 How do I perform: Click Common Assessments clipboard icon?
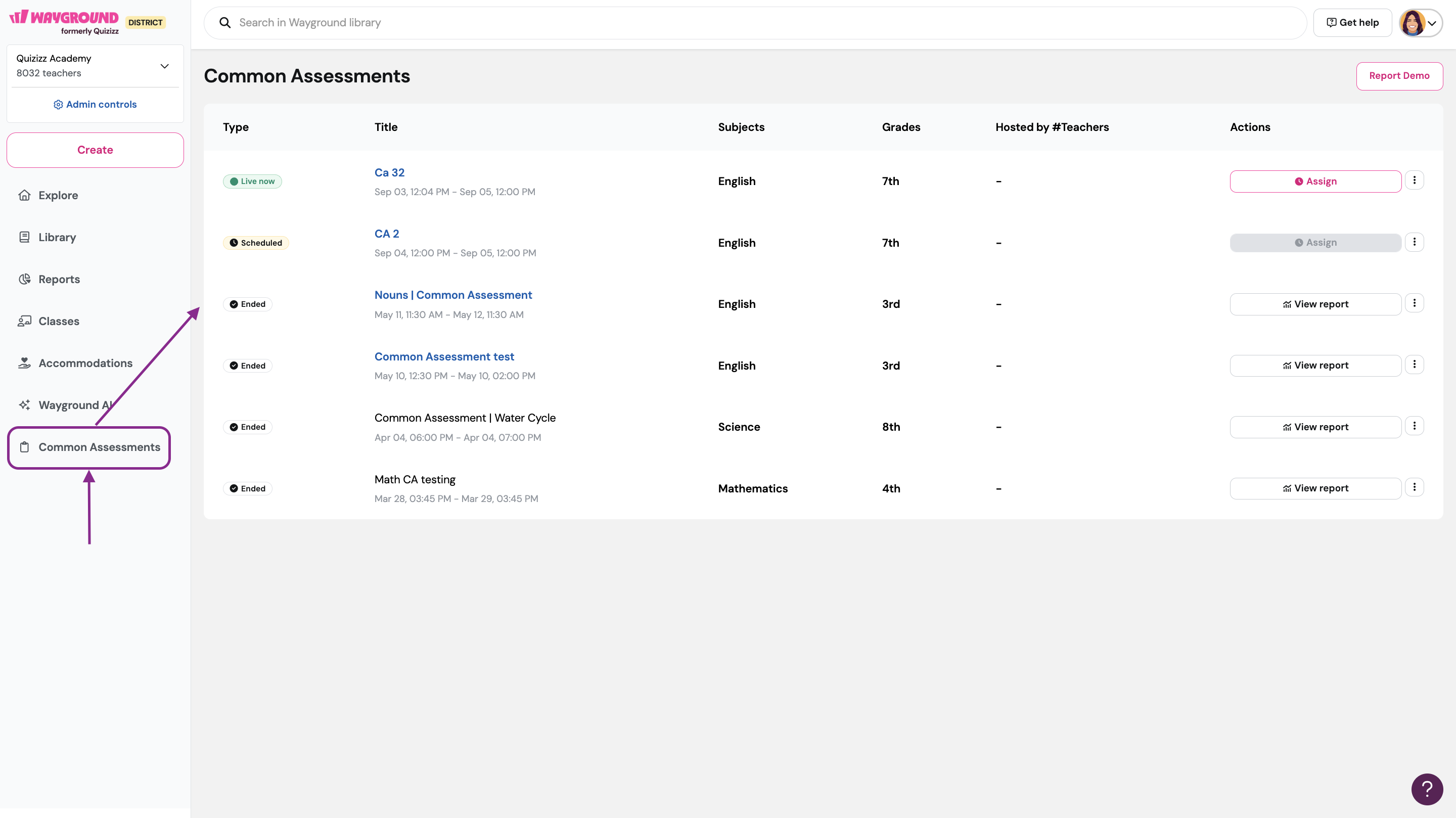[x=24, y=447]
